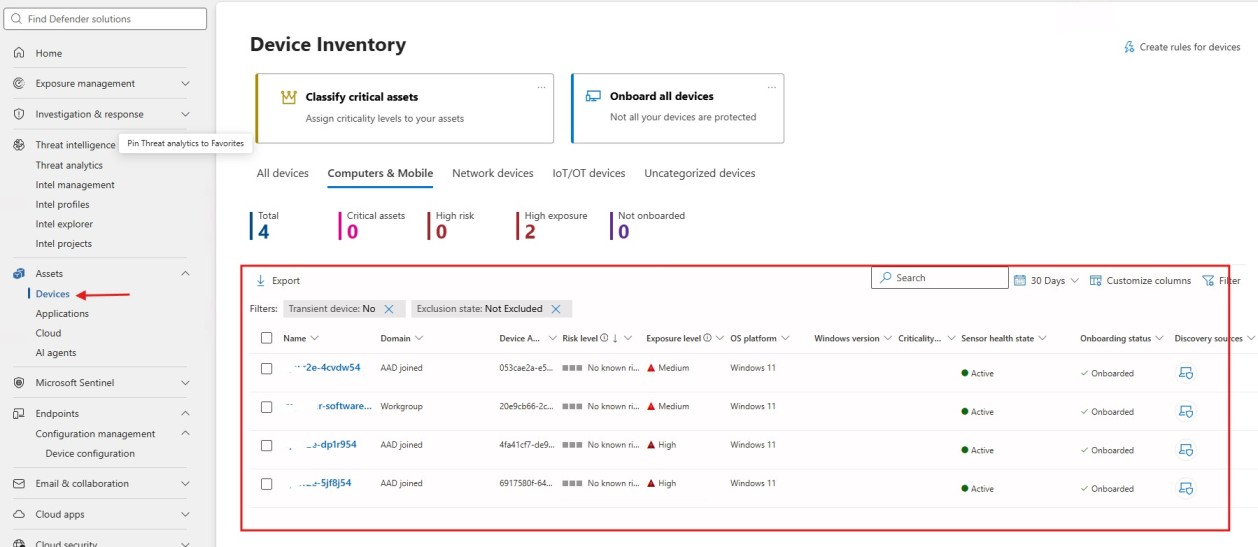
Task: Open the more options menu on Onboard all devices card
Action: 772,87
